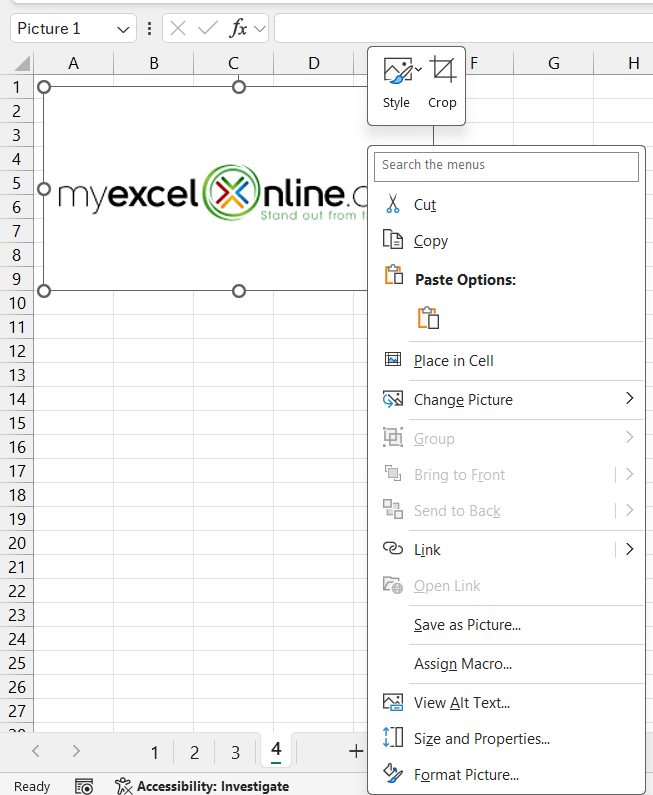Click the Format Picture paint icon

[393, 774]
